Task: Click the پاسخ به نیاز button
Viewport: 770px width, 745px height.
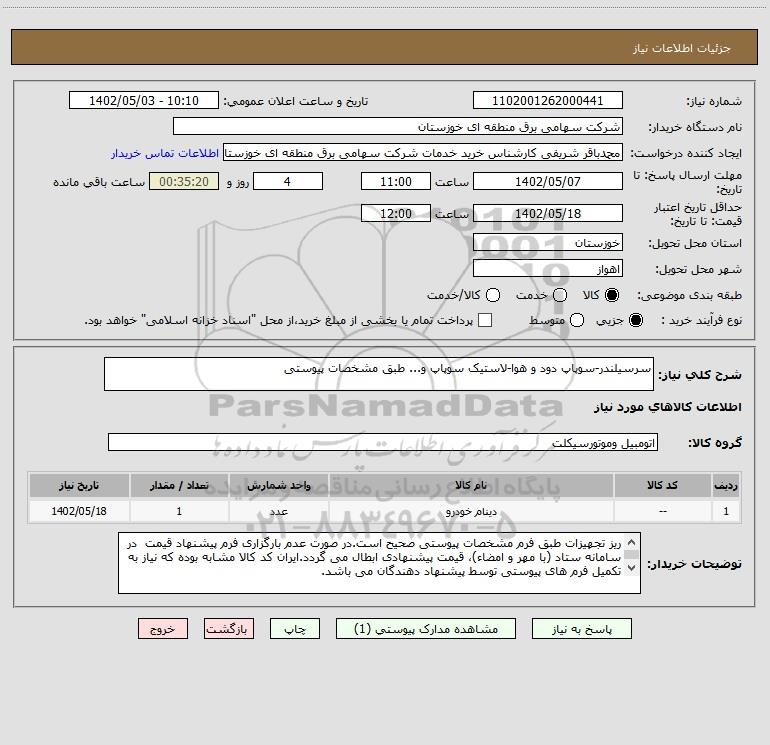Action: click(581, 629)
